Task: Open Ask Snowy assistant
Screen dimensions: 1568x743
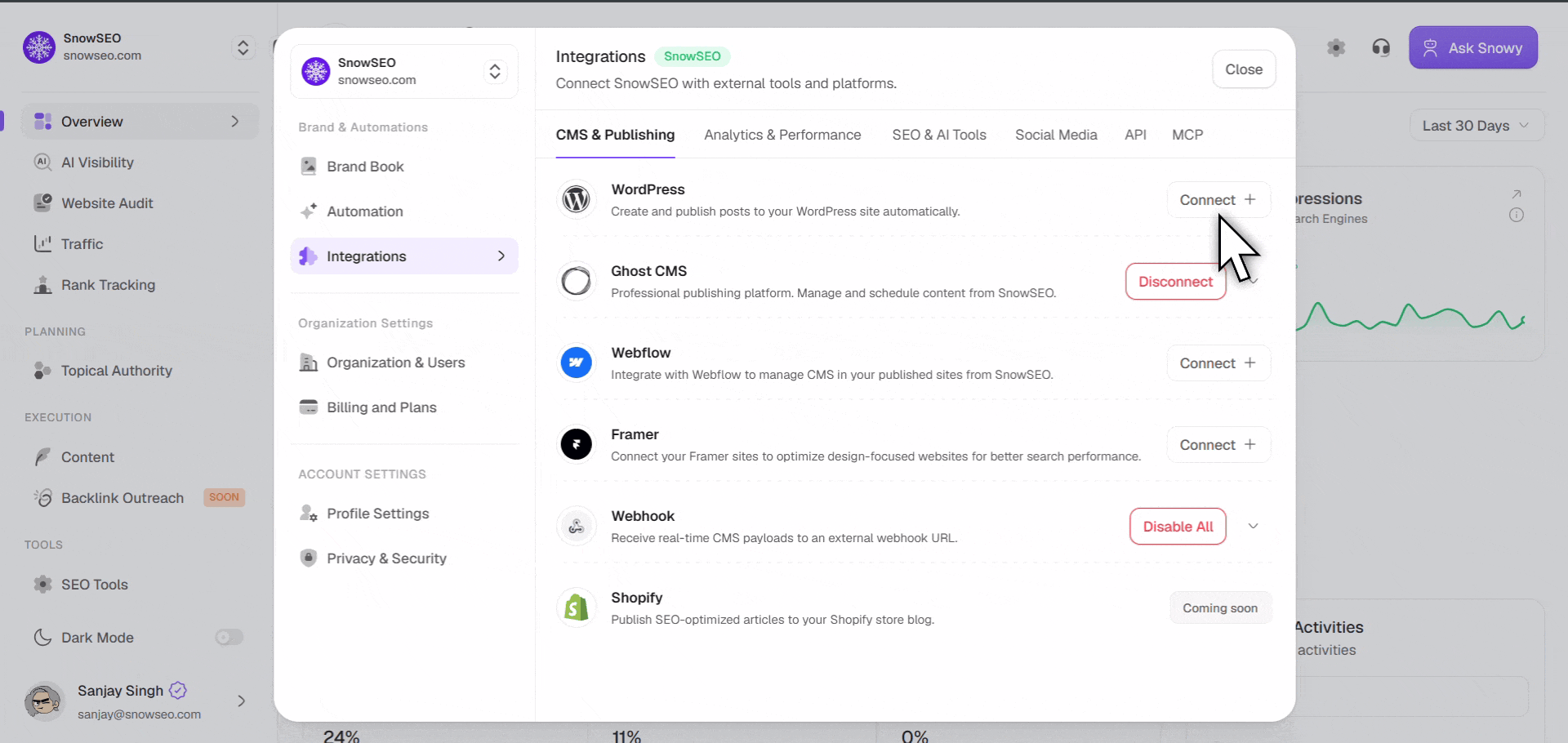Action: pyautogui.click(x=1473, y=47)
